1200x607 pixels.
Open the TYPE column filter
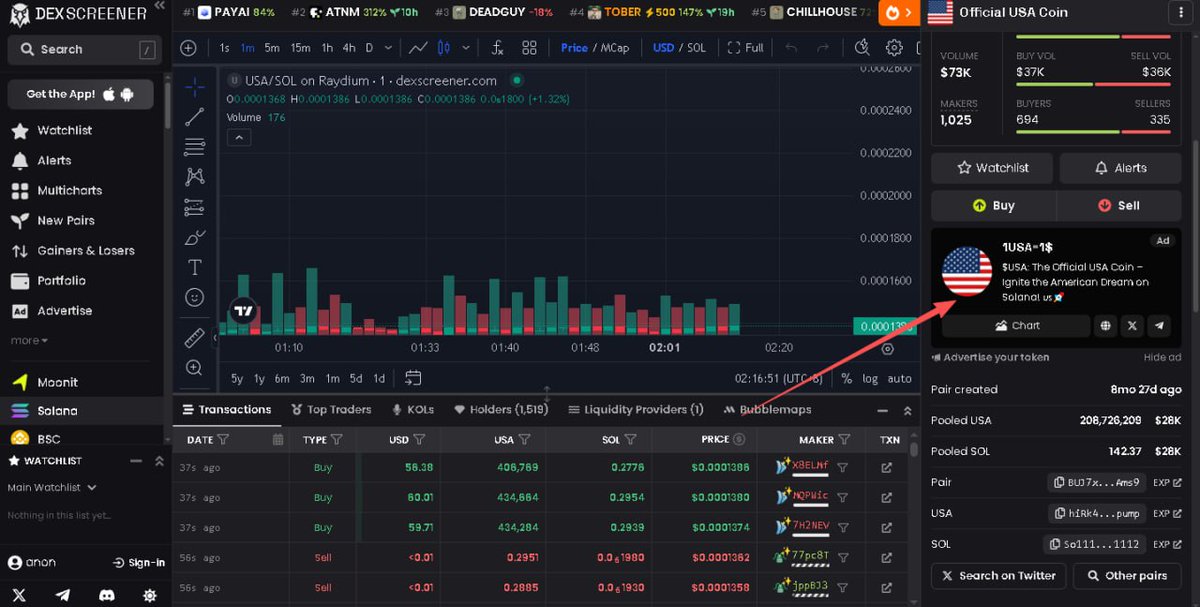click(x=337, y=440)
